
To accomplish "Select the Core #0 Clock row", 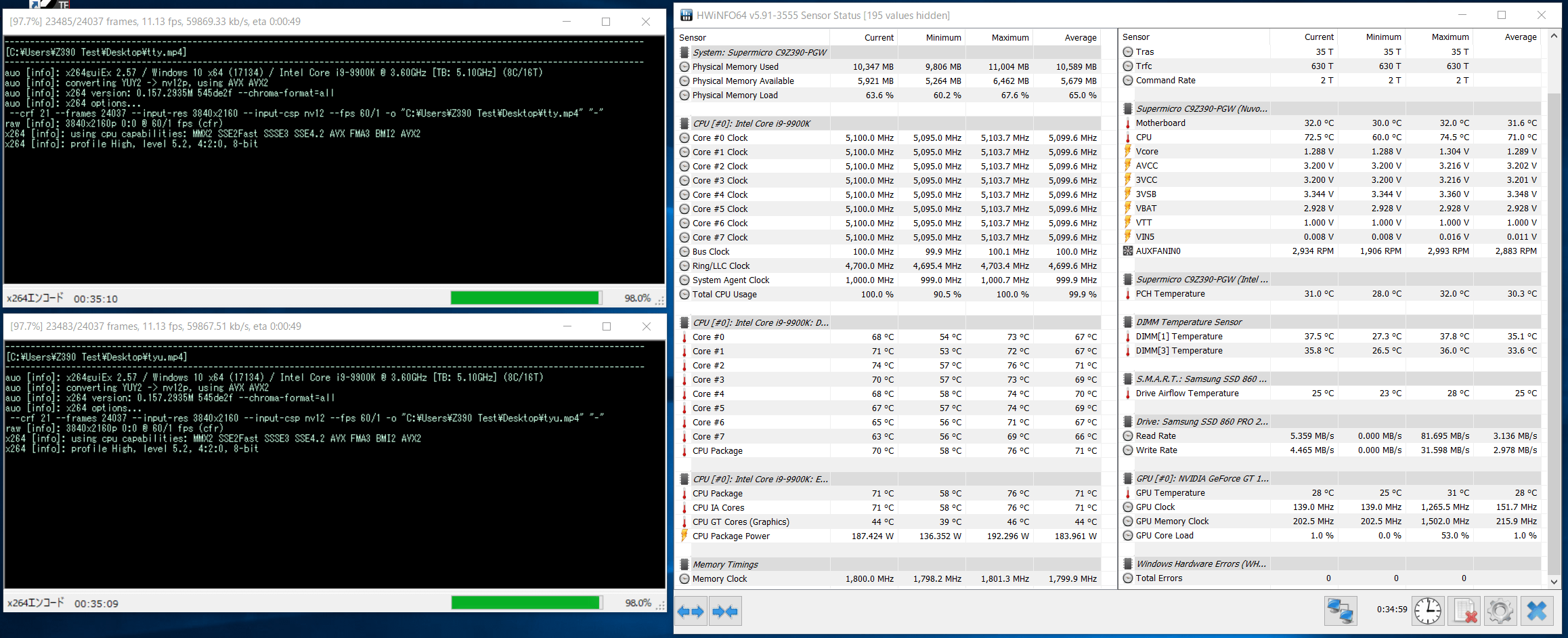I will tap(889, 137).
